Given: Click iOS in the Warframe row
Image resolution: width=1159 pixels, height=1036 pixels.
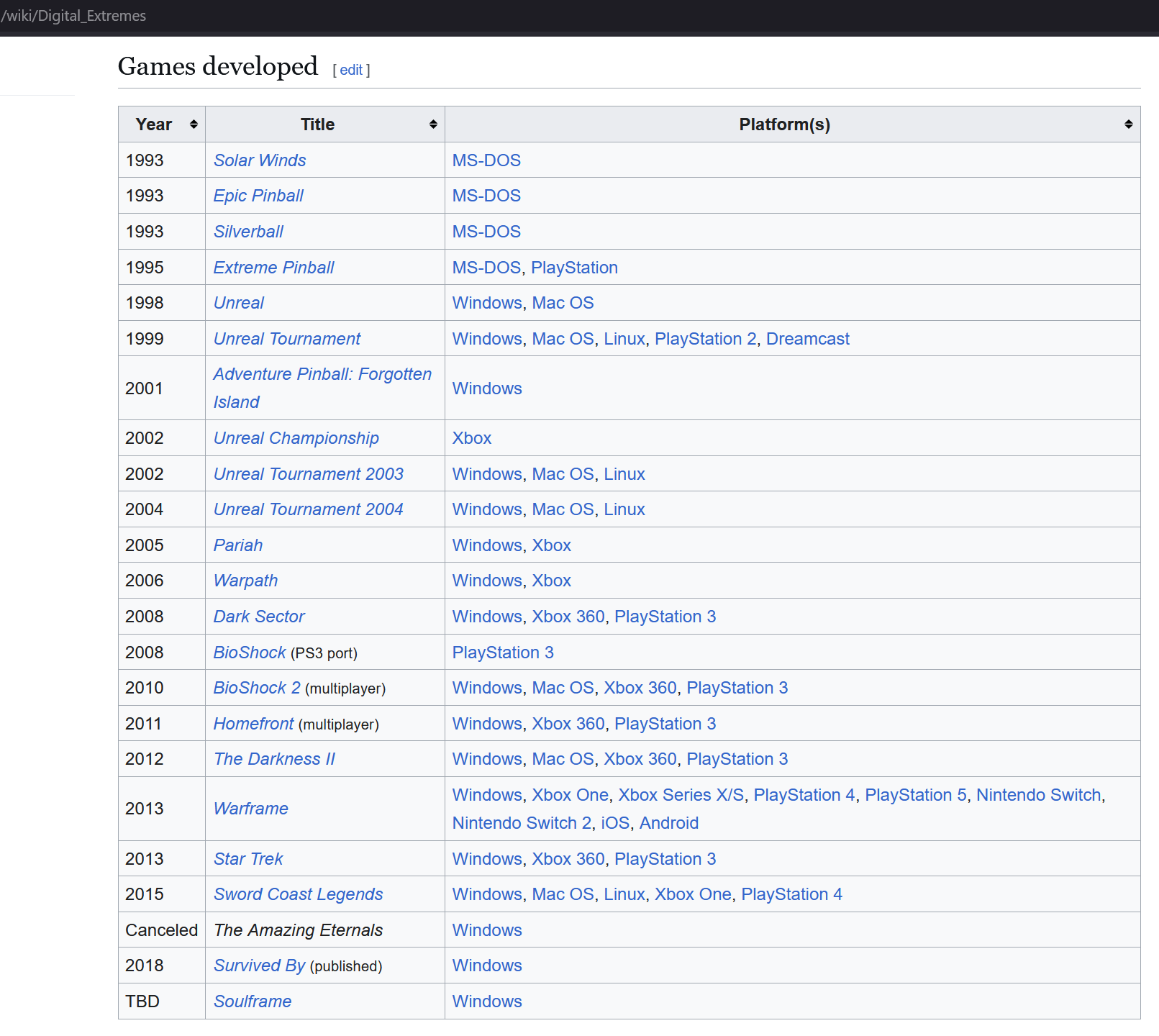Looking at the screenshot, I should pos(615,823).
